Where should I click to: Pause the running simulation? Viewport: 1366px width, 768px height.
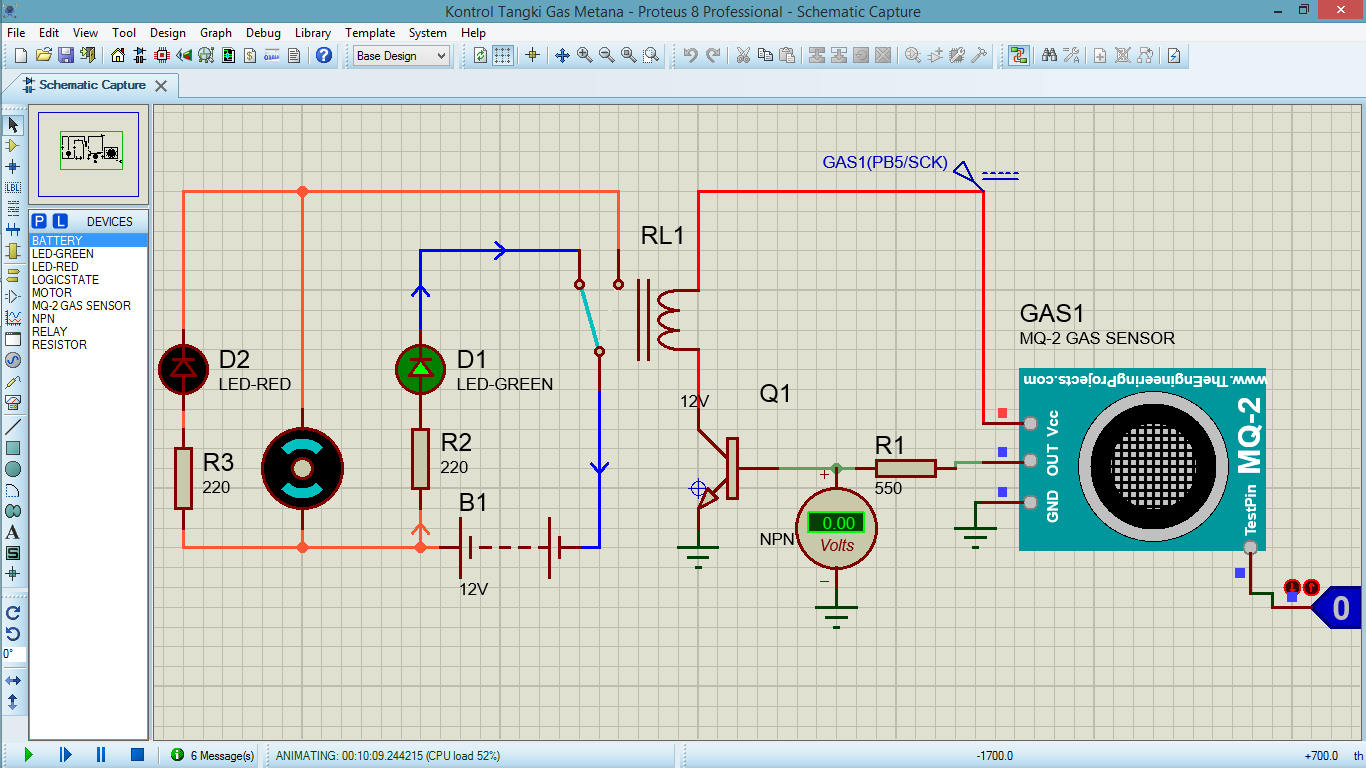pos(101,755)
